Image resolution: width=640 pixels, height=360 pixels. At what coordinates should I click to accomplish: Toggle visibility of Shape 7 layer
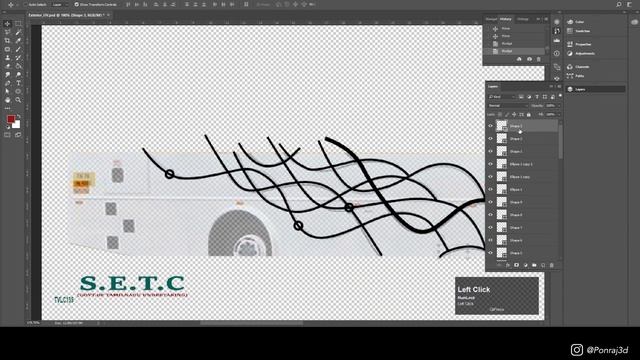(491, 227)
